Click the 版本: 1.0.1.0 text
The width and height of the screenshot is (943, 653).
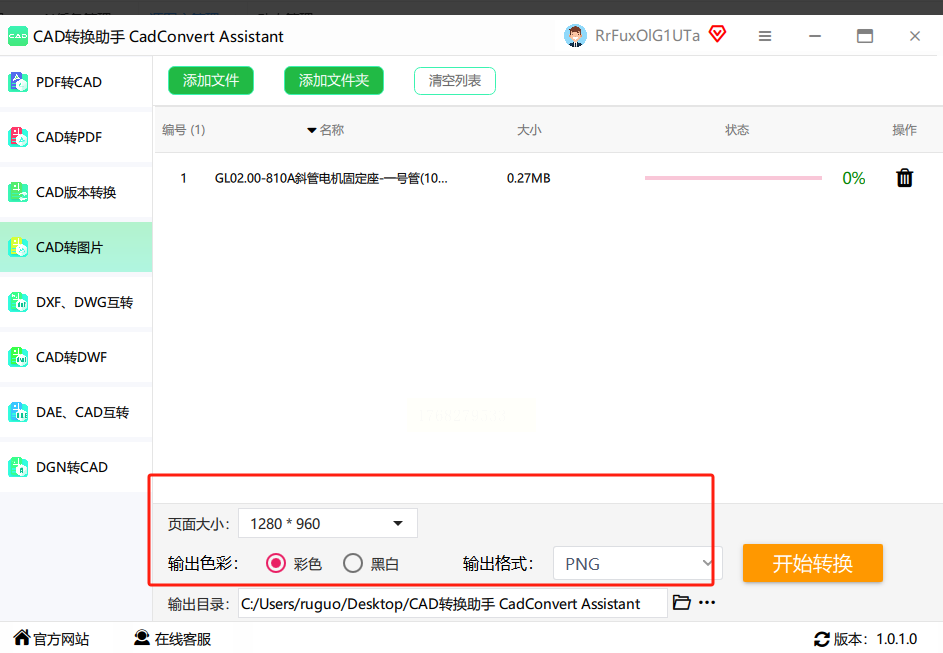(875, 639)
